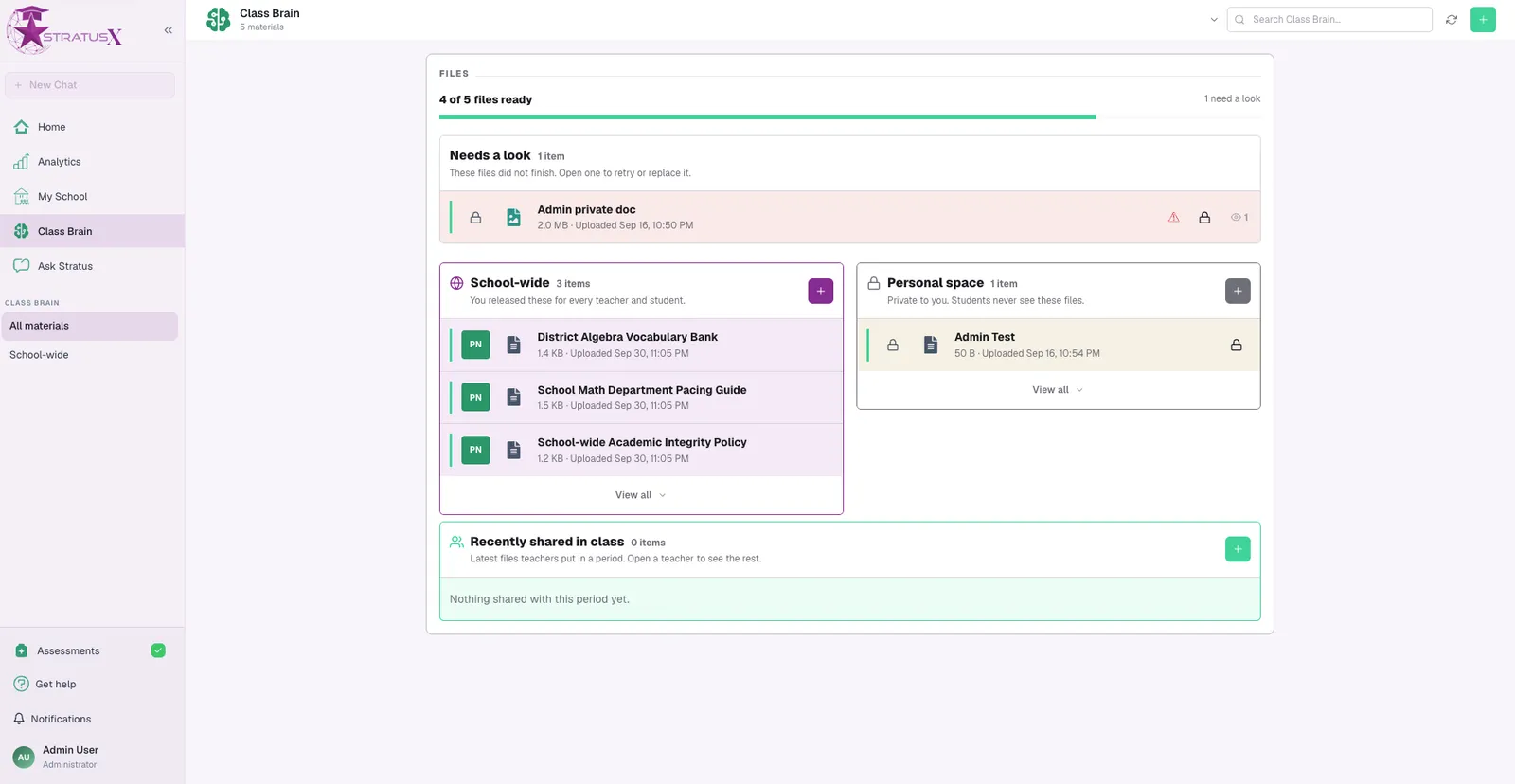Toggle the right lock on Admin private doc
Viewport: 1515px width, 784px height.
point(1204,218)
